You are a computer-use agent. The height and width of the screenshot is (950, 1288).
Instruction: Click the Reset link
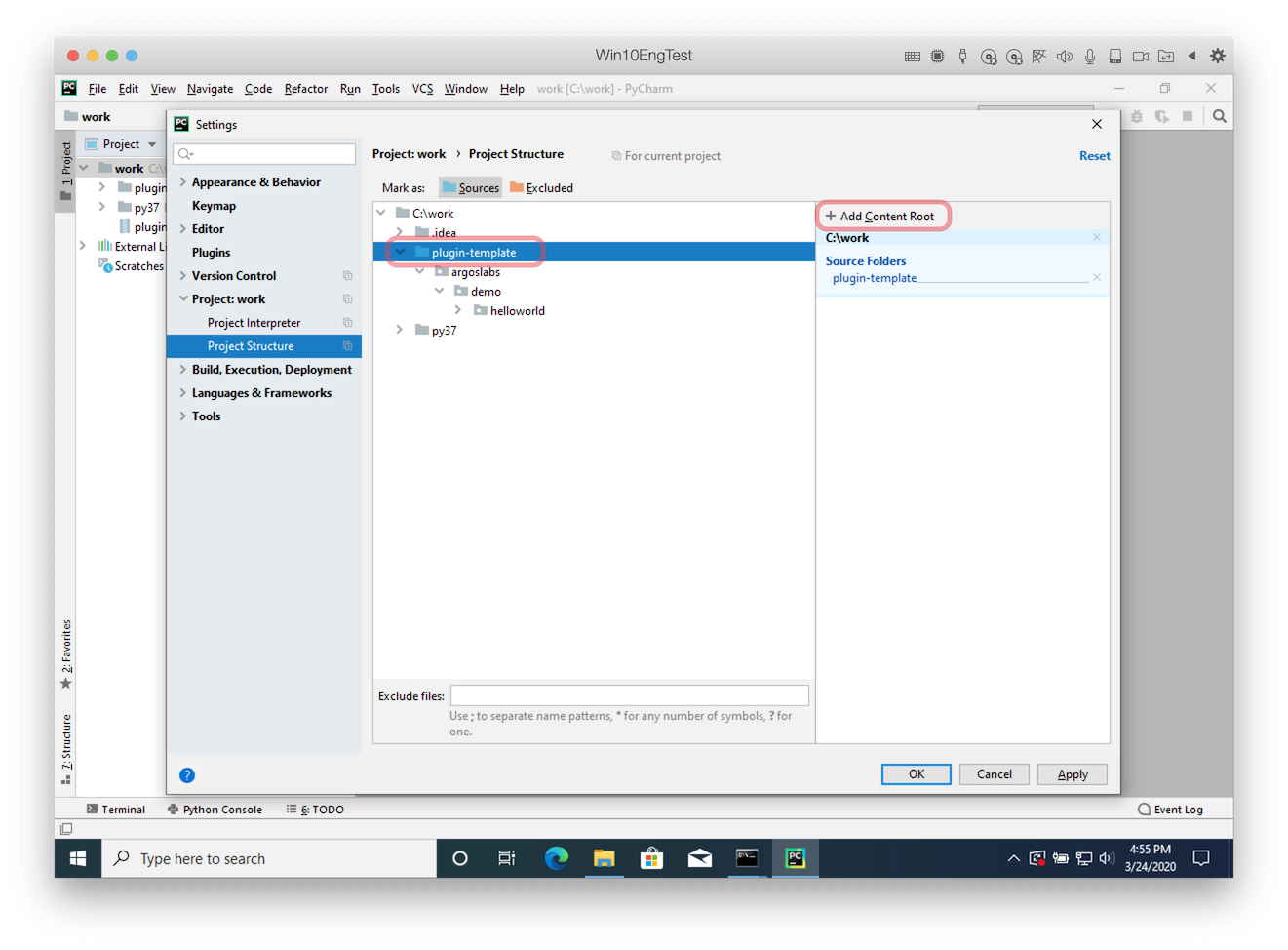[1094, 156]
